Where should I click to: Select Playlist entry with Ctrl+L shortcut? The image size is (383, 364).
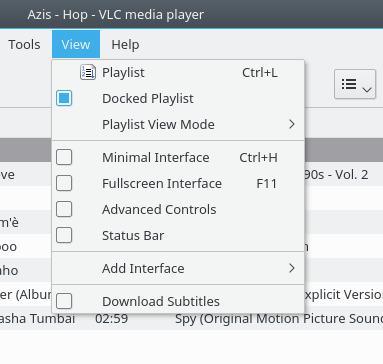point(178,72)
